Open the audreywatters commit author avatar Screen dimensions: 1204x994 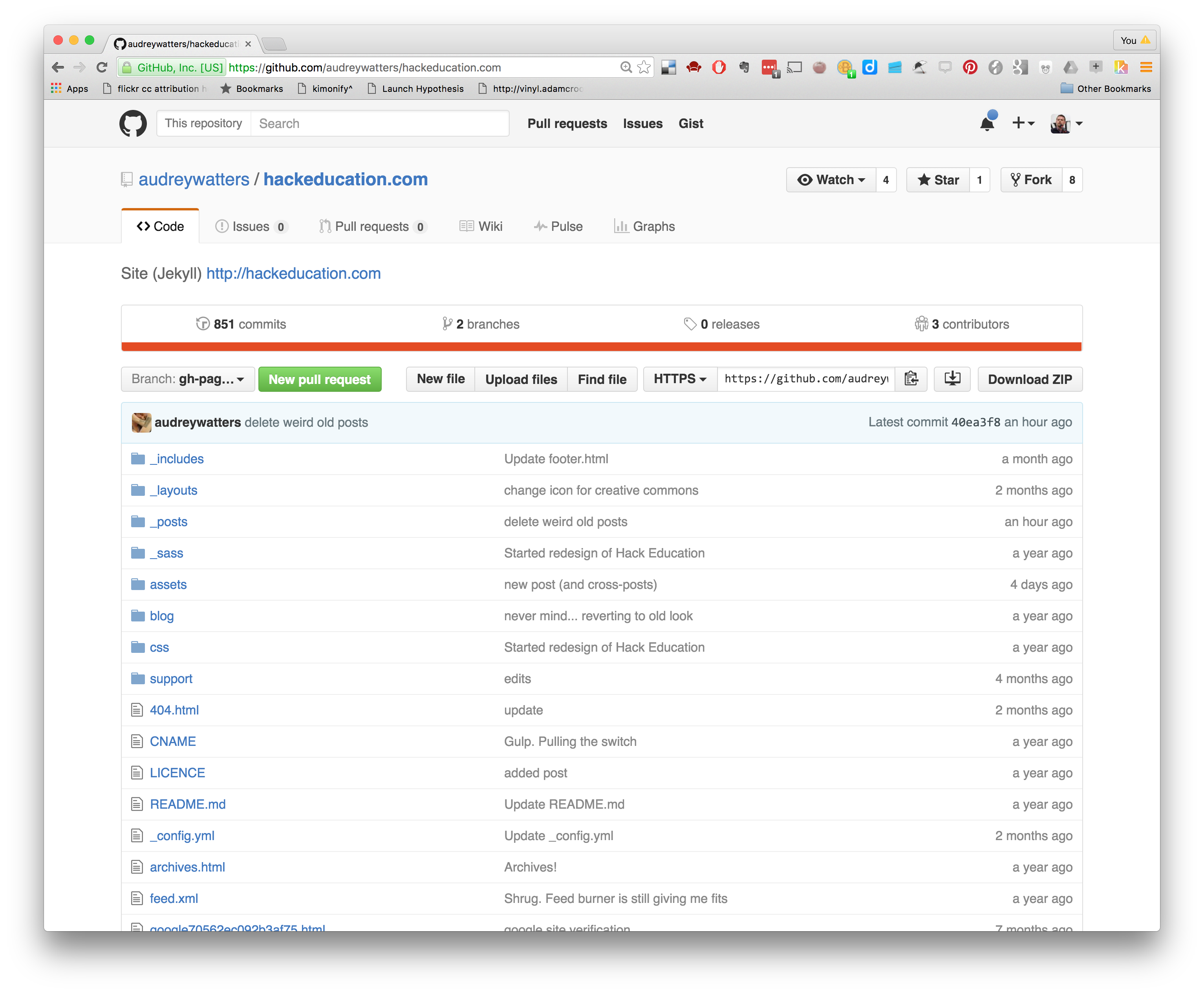[x=141, y=422]
